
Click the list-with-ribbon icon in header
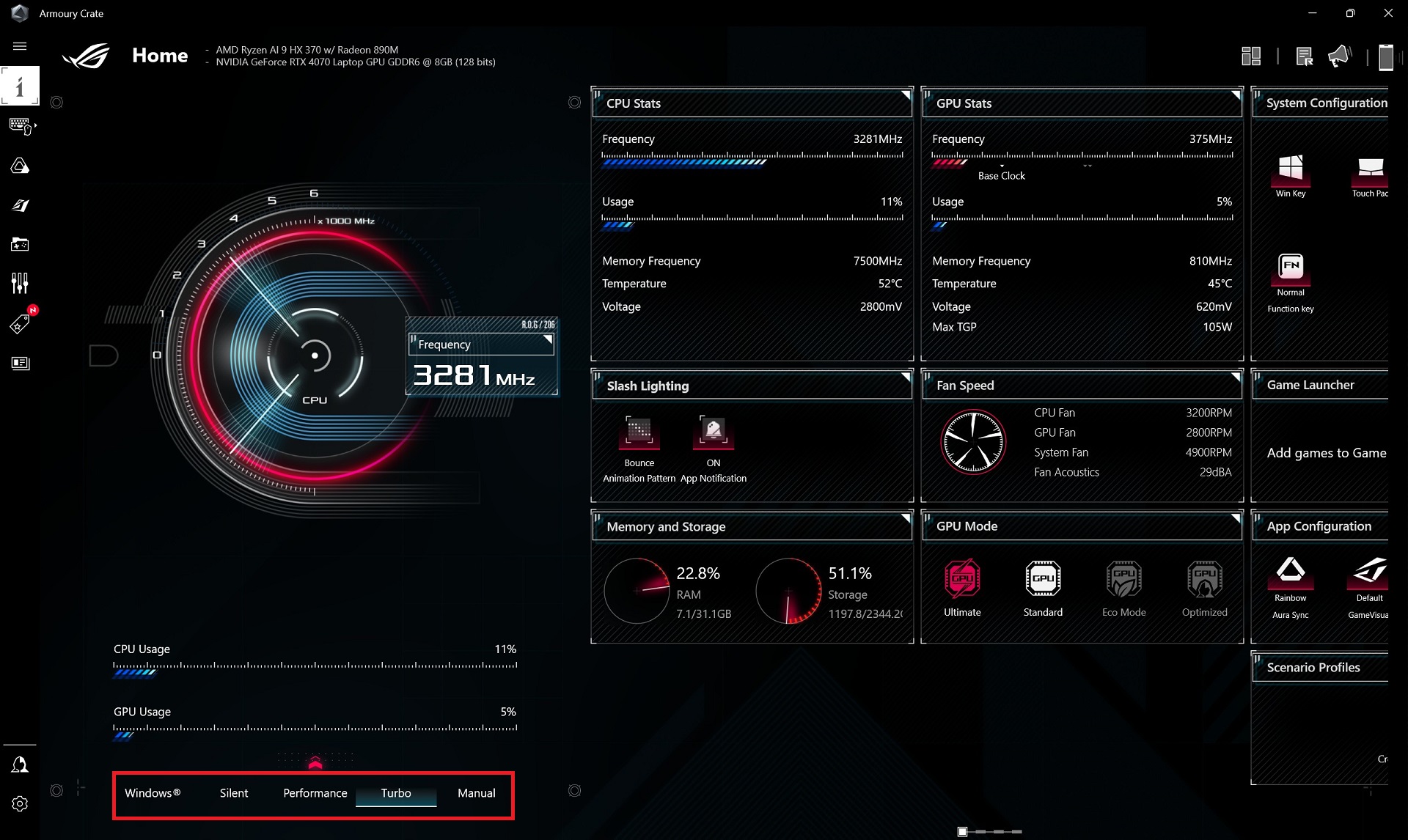pos(1304,56)
